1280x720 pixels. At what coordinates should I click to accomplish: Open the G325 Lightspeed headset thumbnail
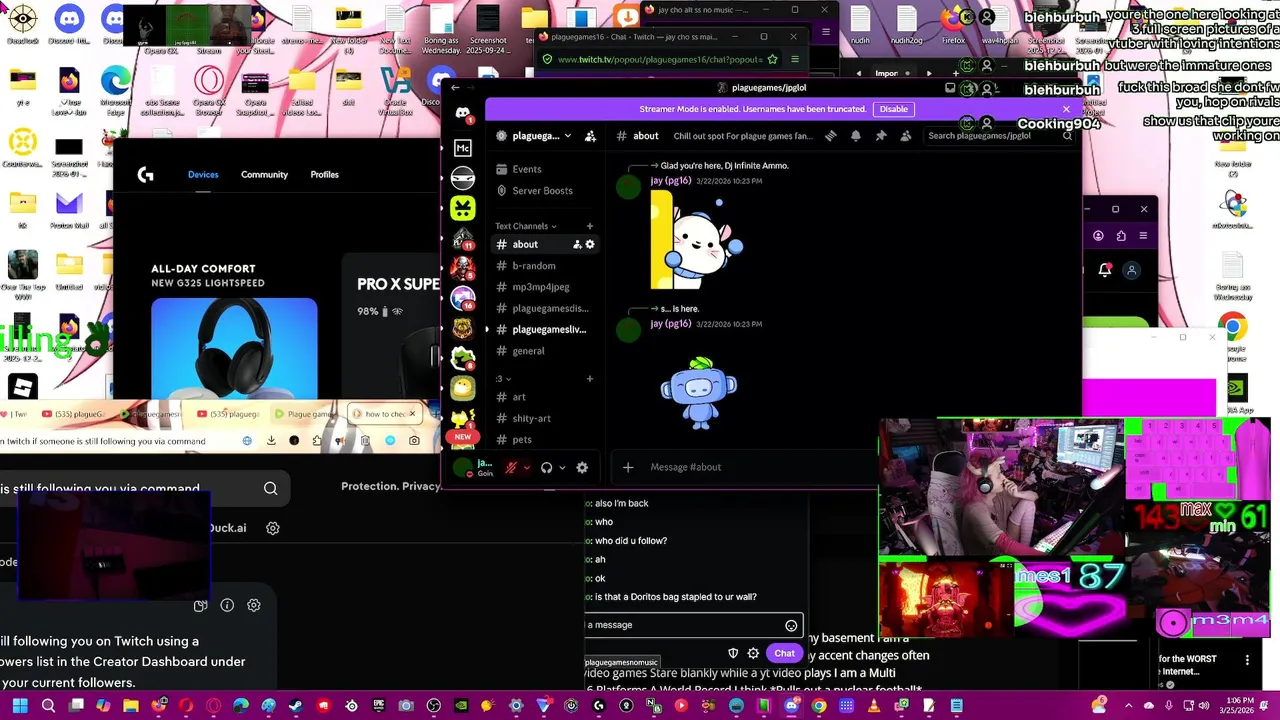click(234, 348)
